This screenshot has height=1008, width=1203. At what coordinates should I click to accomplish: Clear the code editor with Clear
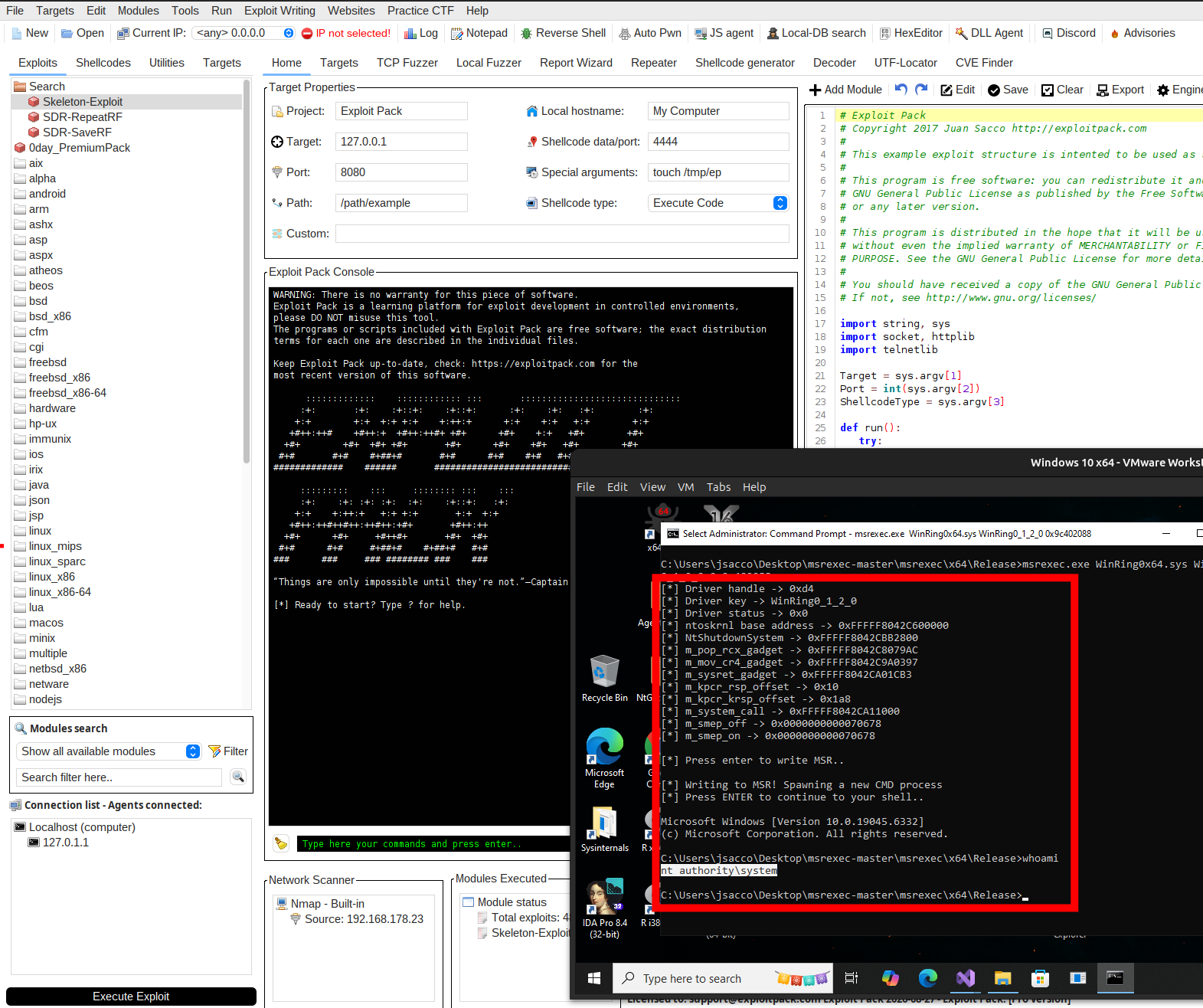[1062, 90]
